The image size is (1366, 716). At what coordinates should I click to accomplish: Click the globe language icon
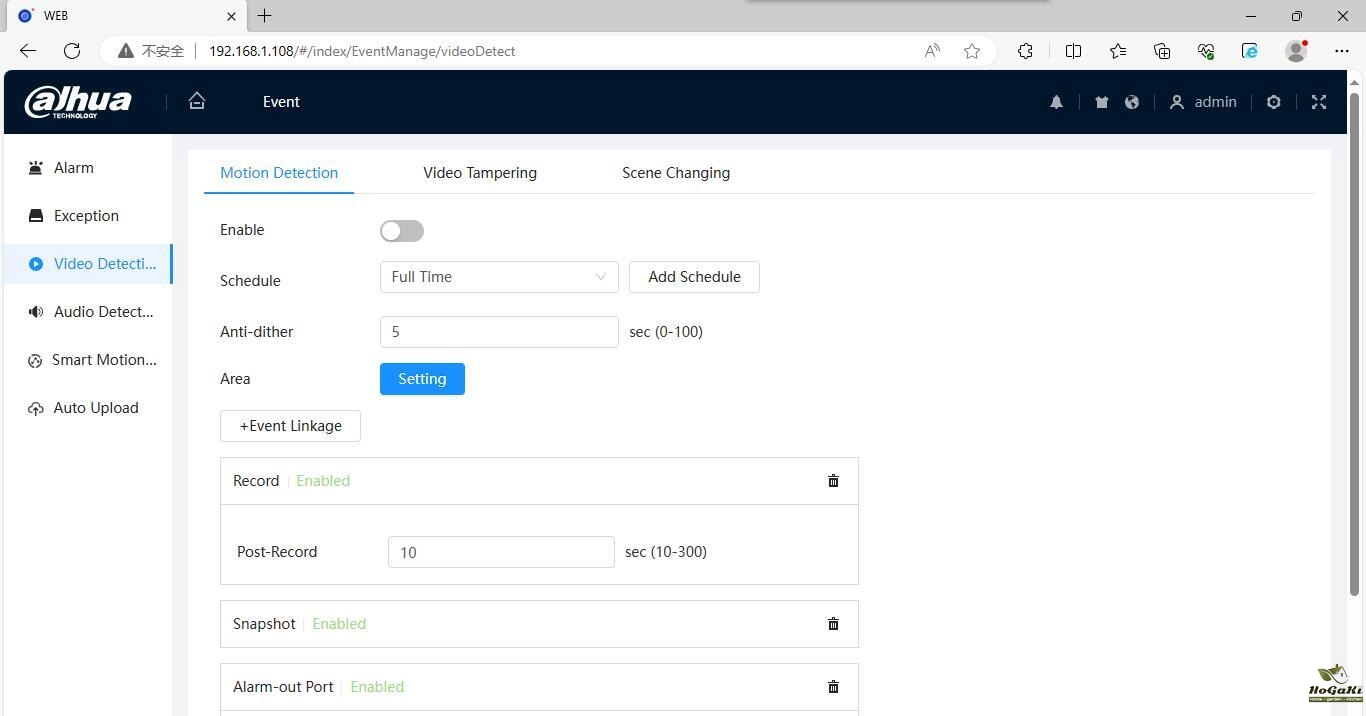pyautogui.click(x=1132, y=102)
